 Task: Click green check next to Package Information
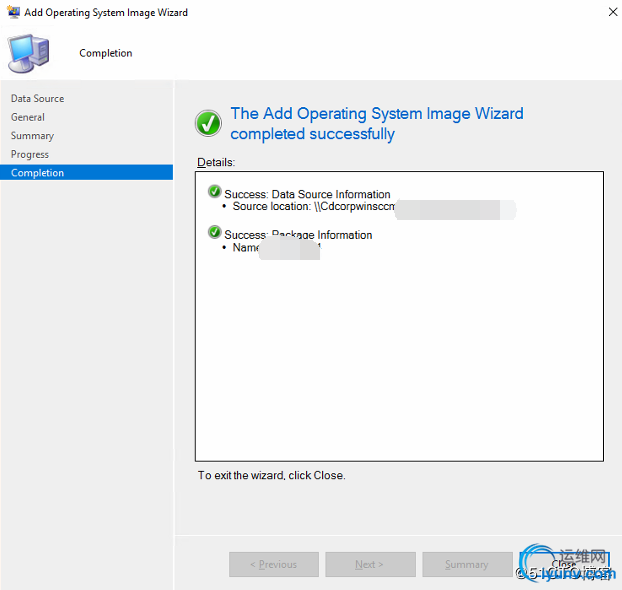point(214,232)
